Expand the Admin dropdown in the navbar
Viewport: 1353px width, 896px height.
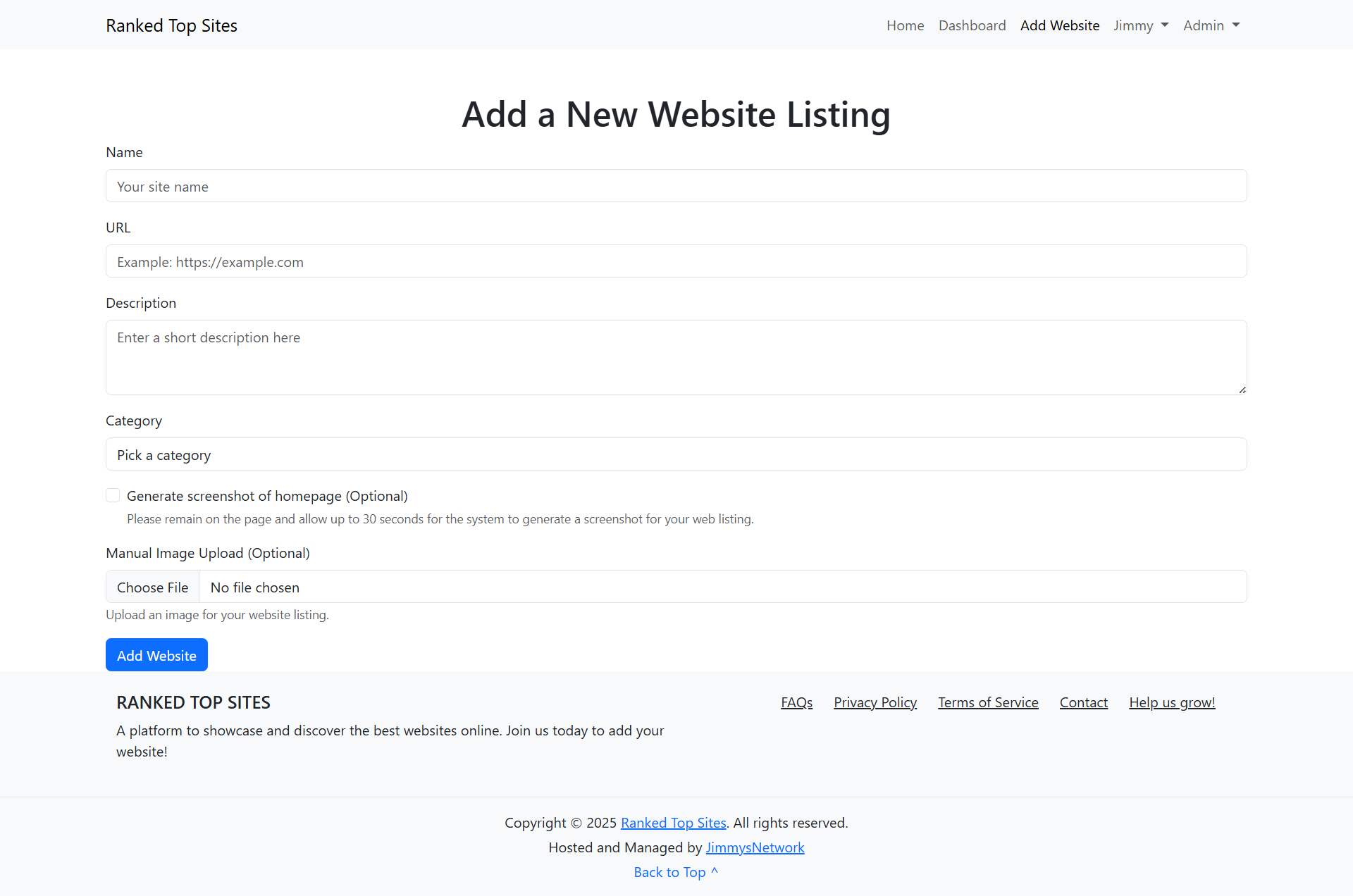pos(1211,25)
